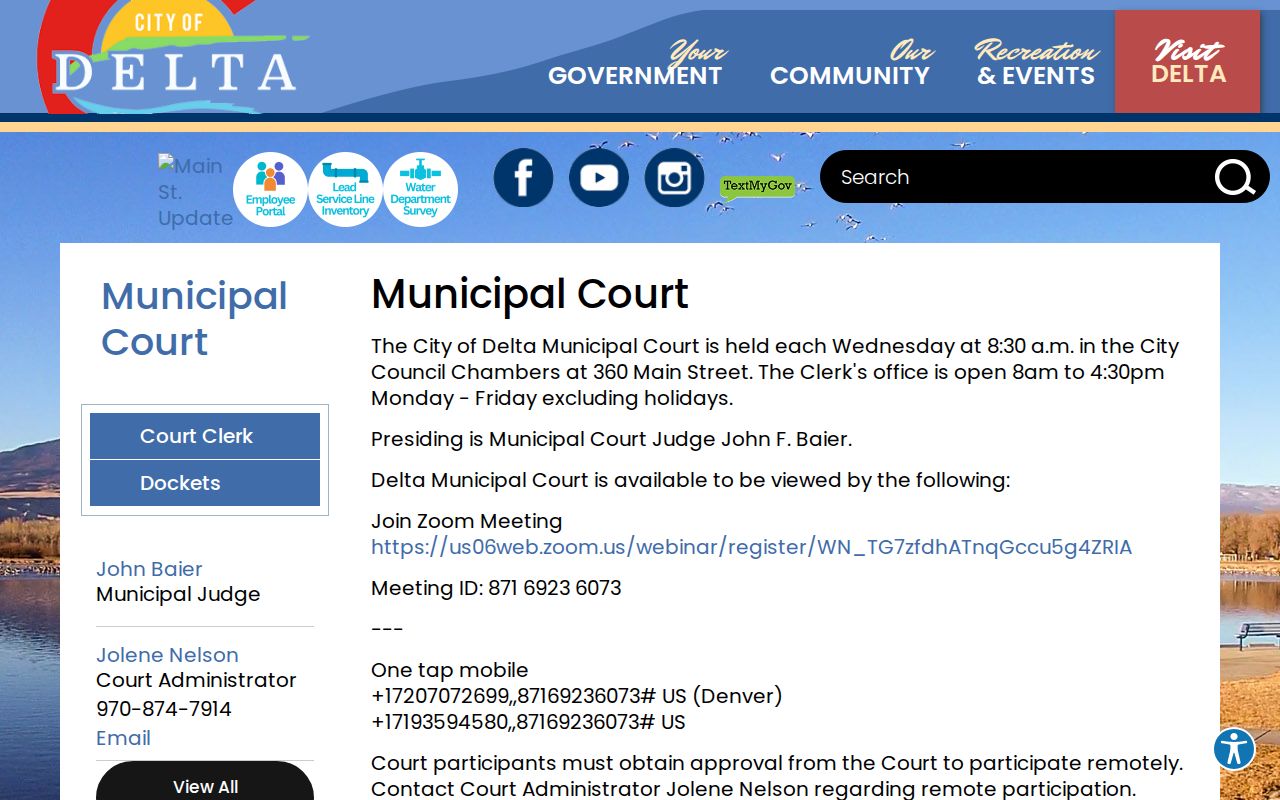Click the Main St. Update image
The width and height of the screenshot is (1280, 800).
coord(195,191)
